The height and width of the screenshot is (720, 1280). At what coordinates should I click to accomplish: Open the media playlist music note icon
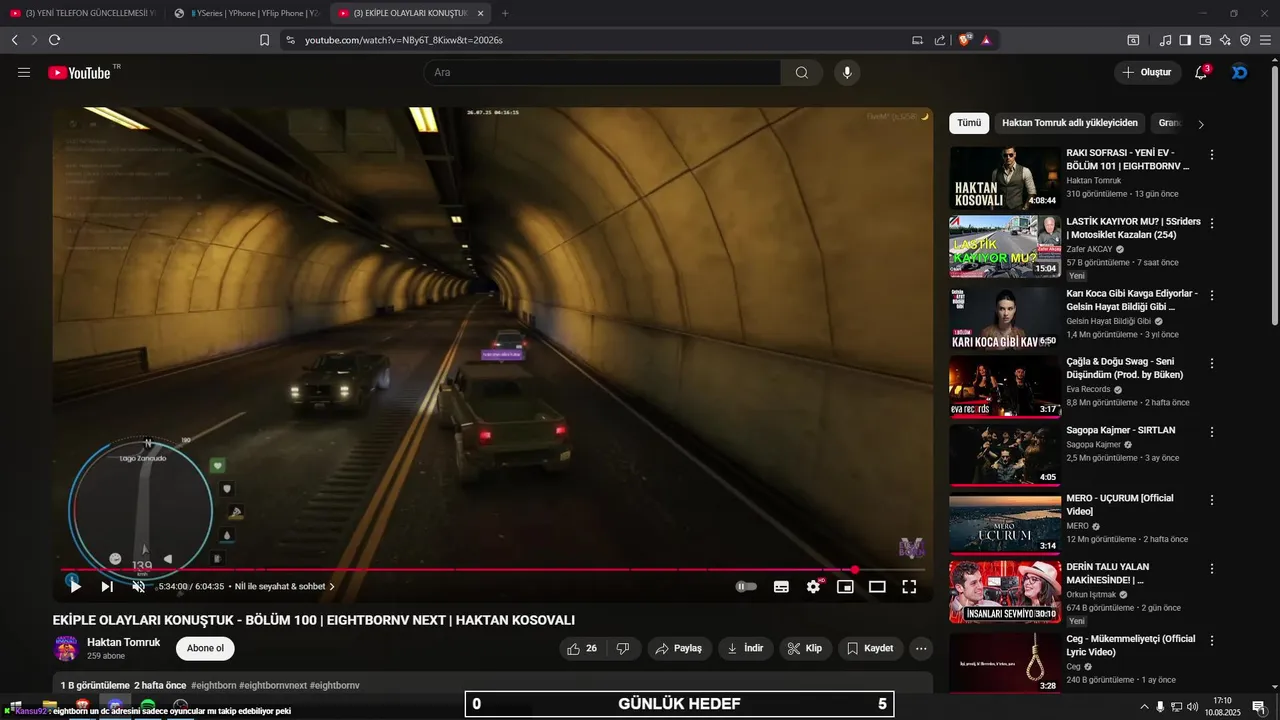(1165, 40)
